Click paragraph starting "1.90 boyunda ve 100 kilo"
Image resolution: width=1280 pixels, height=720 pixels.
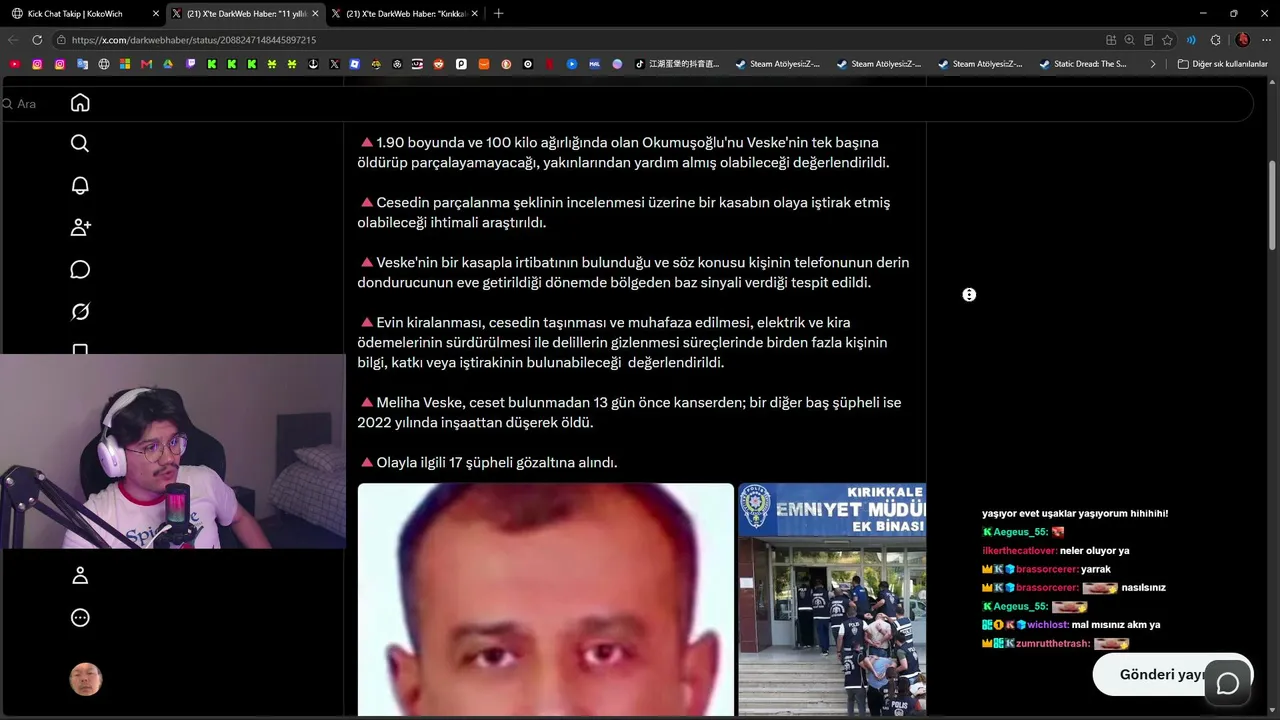coord(623,152)
